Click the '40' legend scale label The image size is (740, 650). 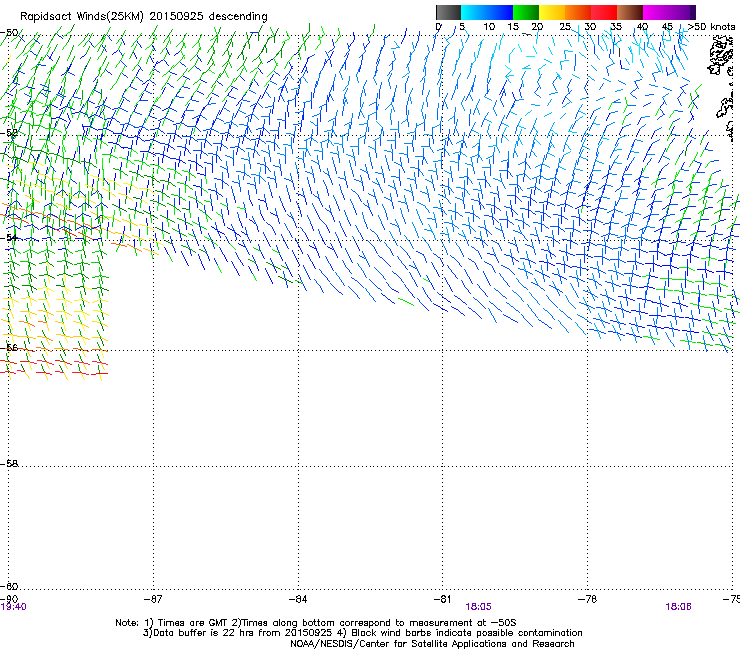(x=642, y=27)
